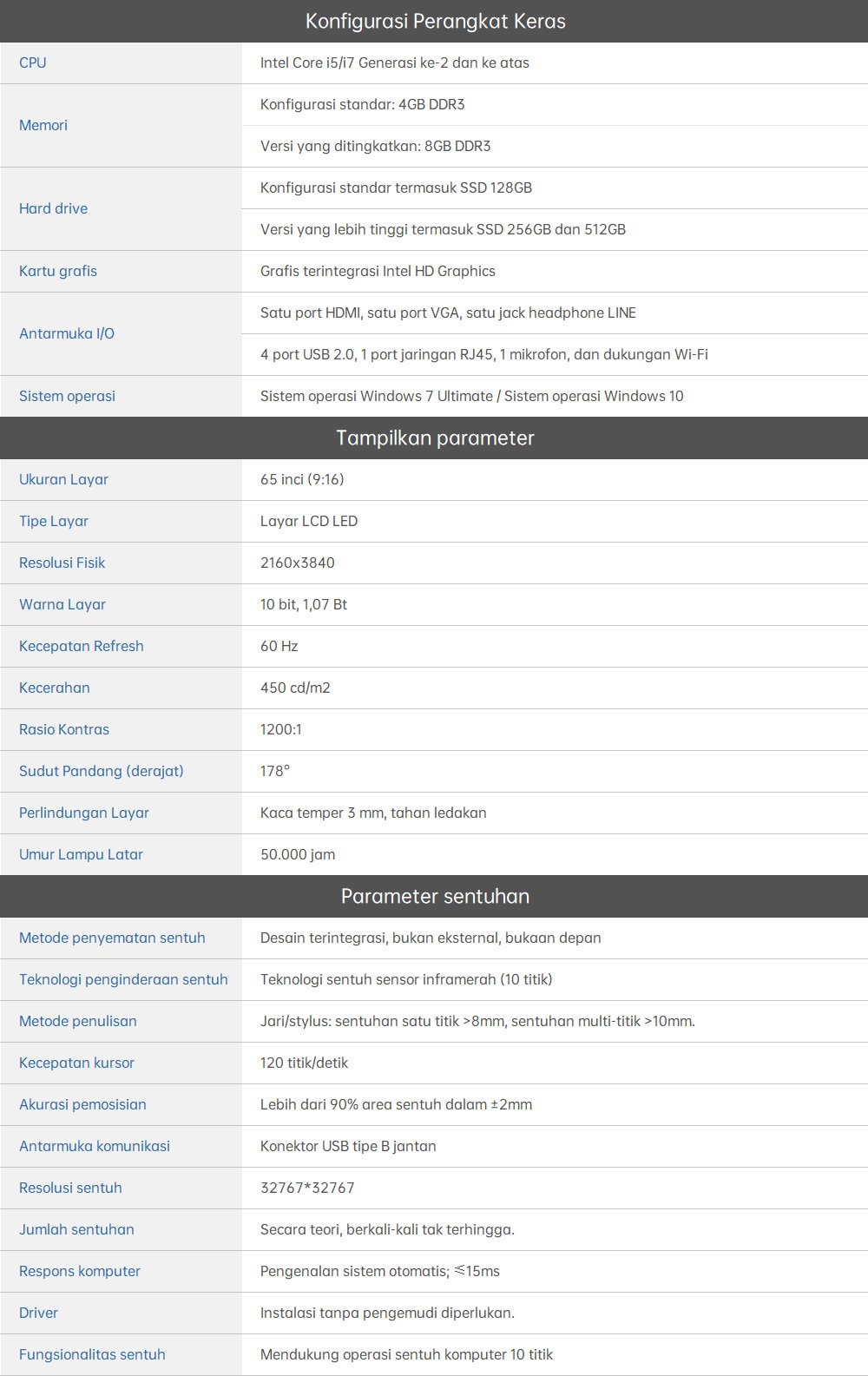The image size is (868, 1376).
Task: Select the Kartu grafis label
Action: click(58, 271)
